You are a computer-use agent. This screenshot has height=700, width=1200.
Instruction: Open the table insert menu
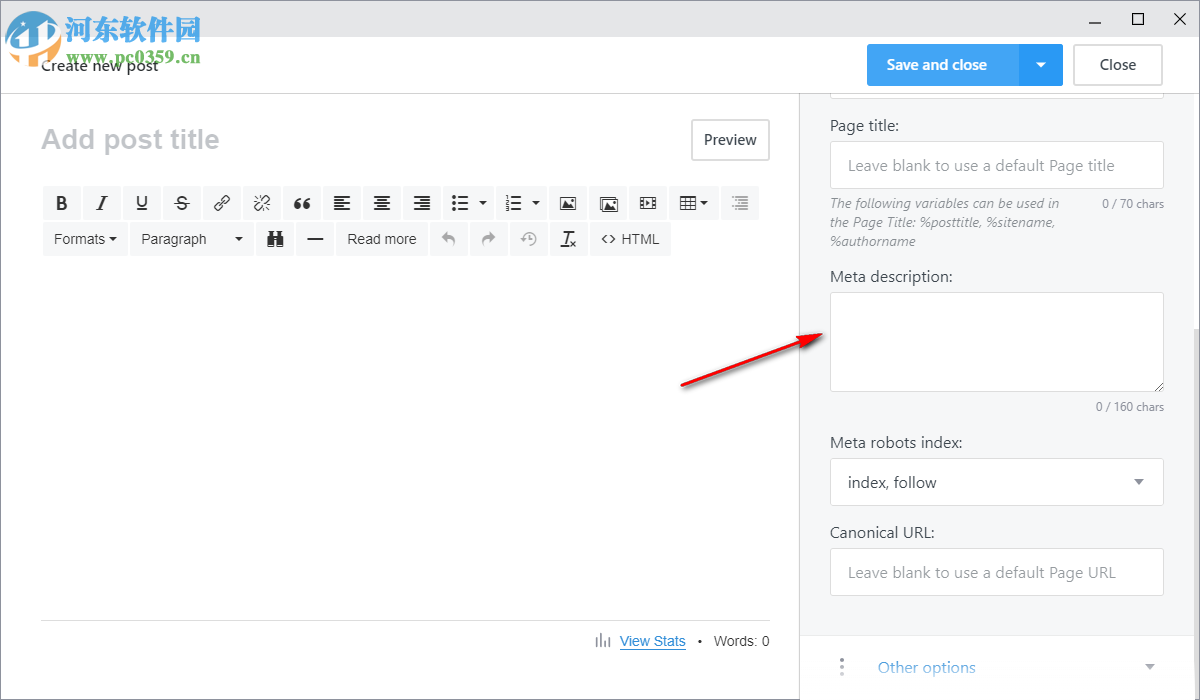[x=693, y=203]
